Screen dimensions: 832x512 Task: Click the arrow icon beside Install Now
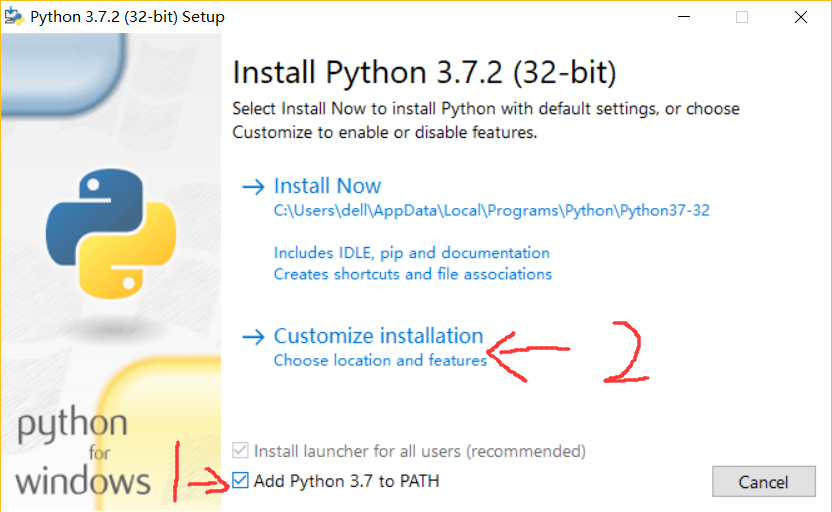253,187
